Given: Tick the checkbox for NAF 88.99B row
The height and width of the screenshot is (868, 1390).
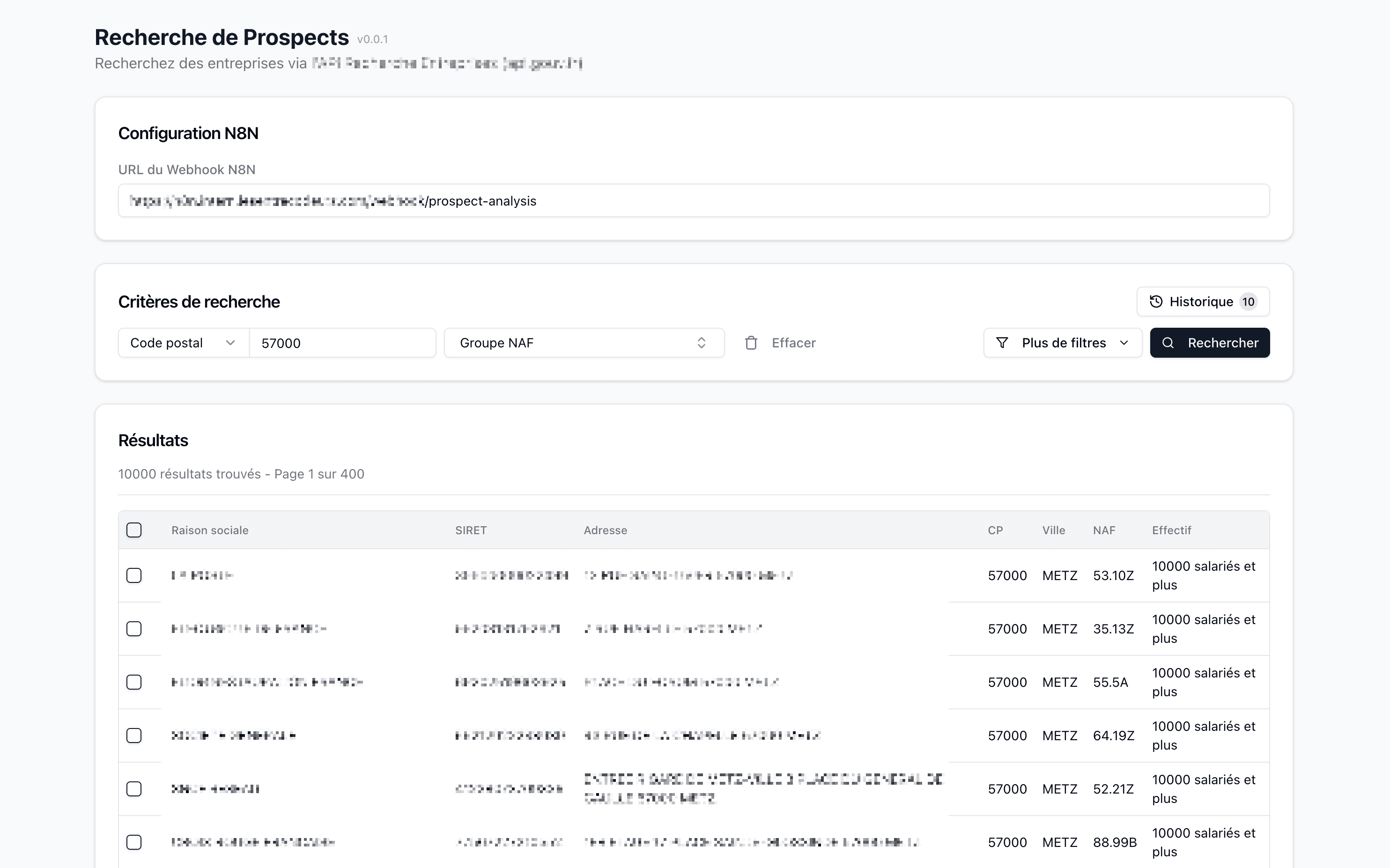Looking at the screenshot, I should tap(134, 842).
